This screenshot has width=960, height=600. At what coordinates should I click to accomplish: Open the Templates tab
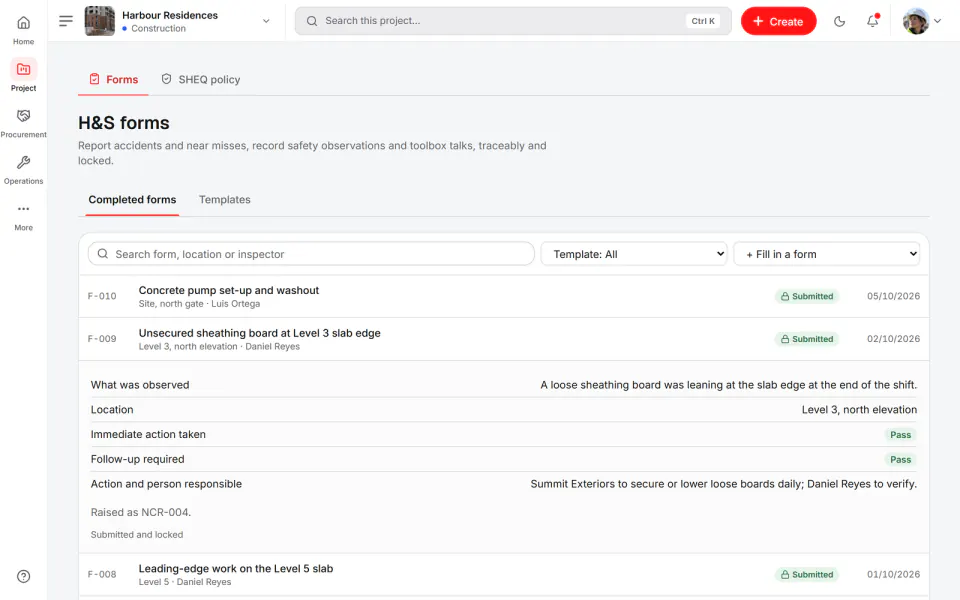(225, 200)
